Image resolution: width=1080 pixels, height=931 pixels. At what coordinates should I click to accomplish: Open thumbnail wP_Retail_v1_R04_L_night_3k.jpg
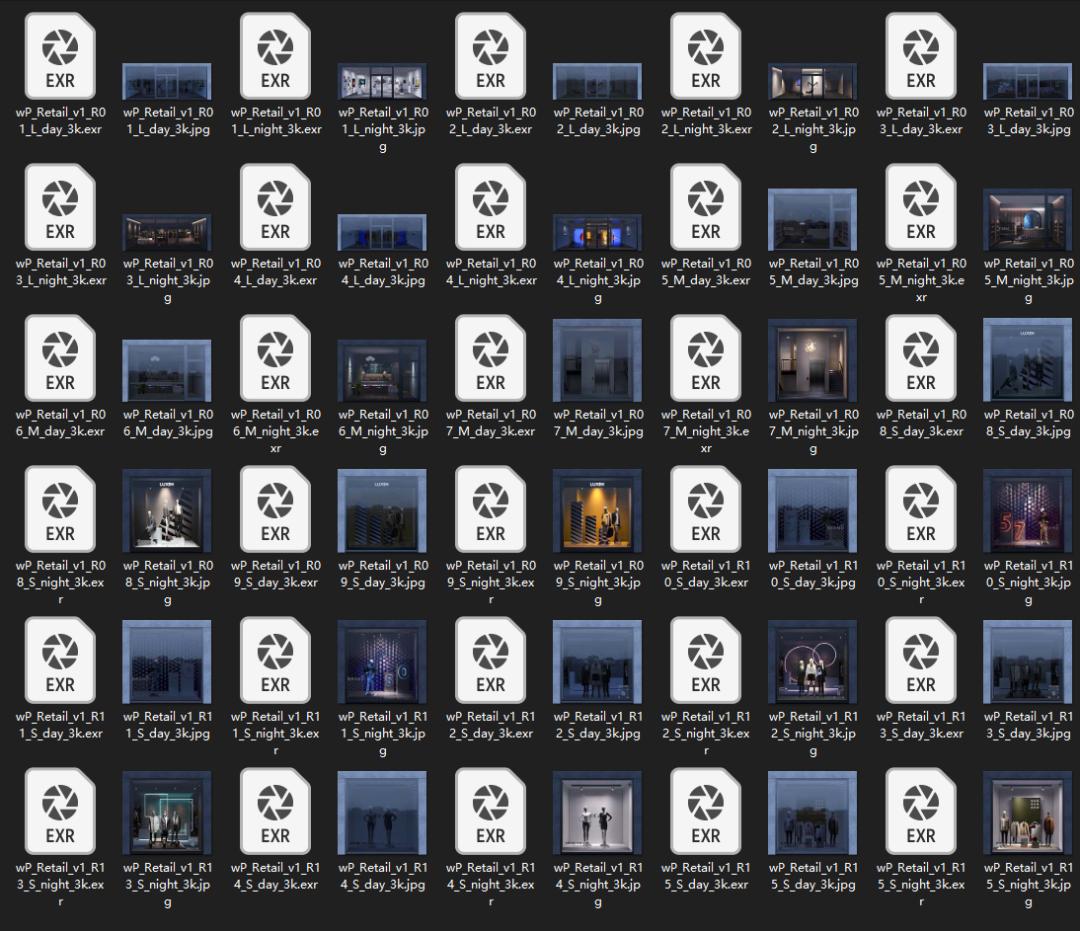pyautogui.click(x=597, y=232)
